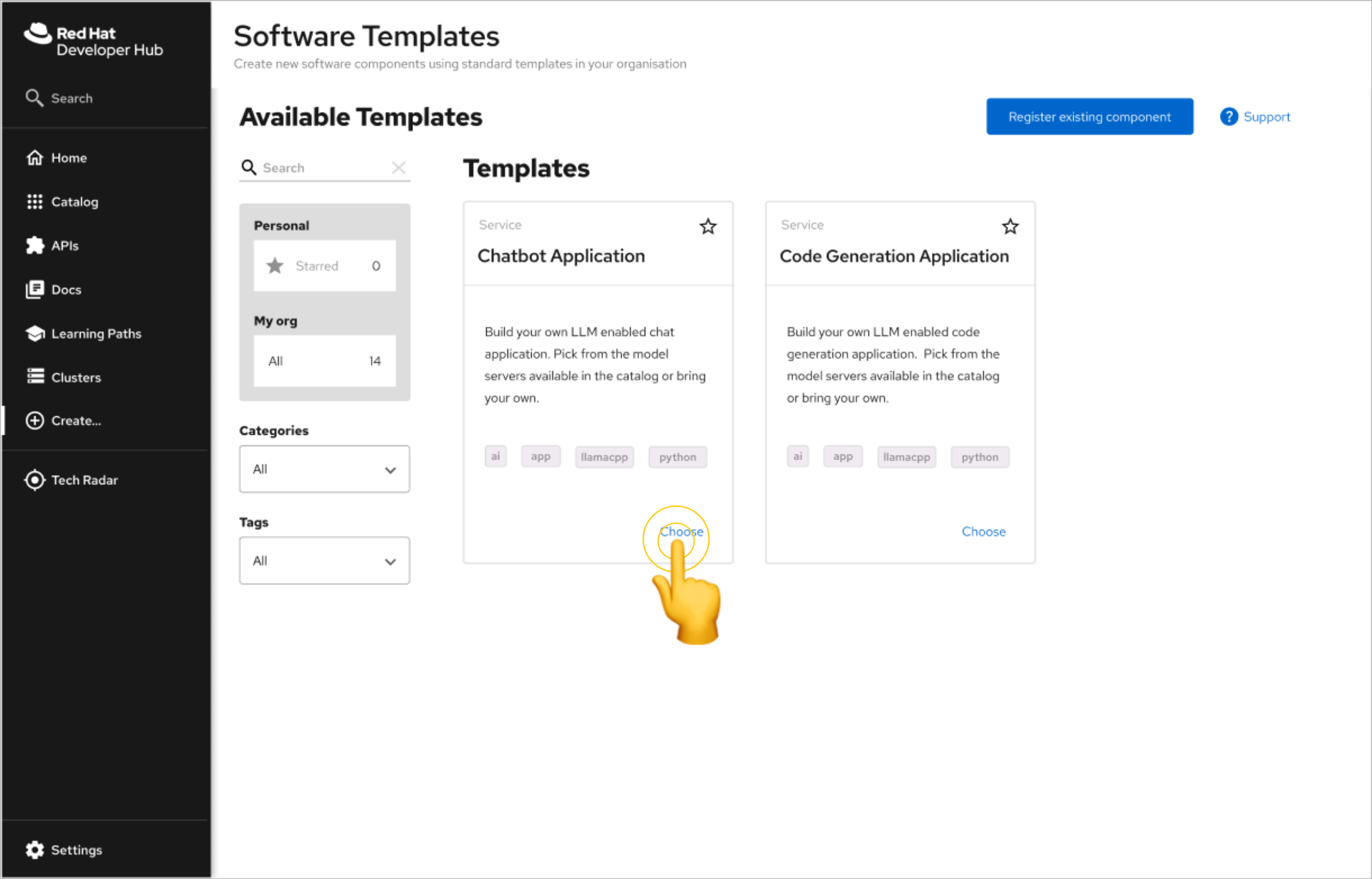Viewport: 1372px width, 879px height.
Task: Open the Tags dropdown
Action: [x=324, y=561]
